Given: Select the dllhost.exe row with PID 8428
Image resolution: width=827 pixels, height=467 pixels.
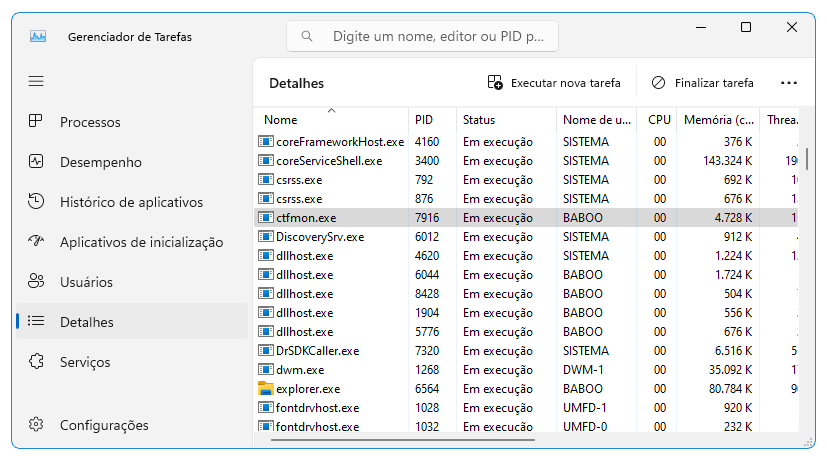Looking at the screenshot, I should click(x=526, y=293).
